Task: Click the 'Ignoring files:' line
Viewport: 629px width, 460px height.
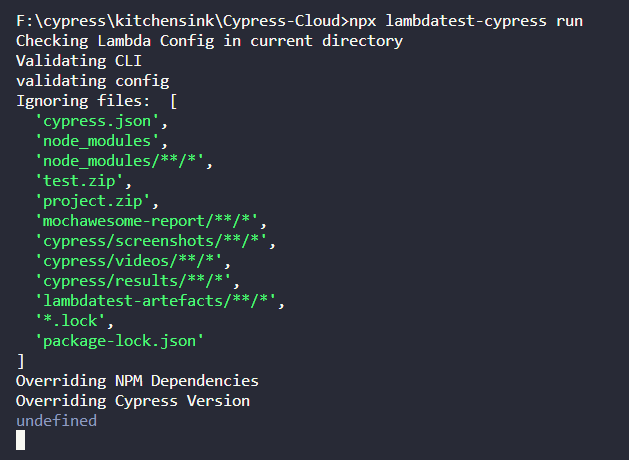Action: pyautogui.click(x=97, y=101)
